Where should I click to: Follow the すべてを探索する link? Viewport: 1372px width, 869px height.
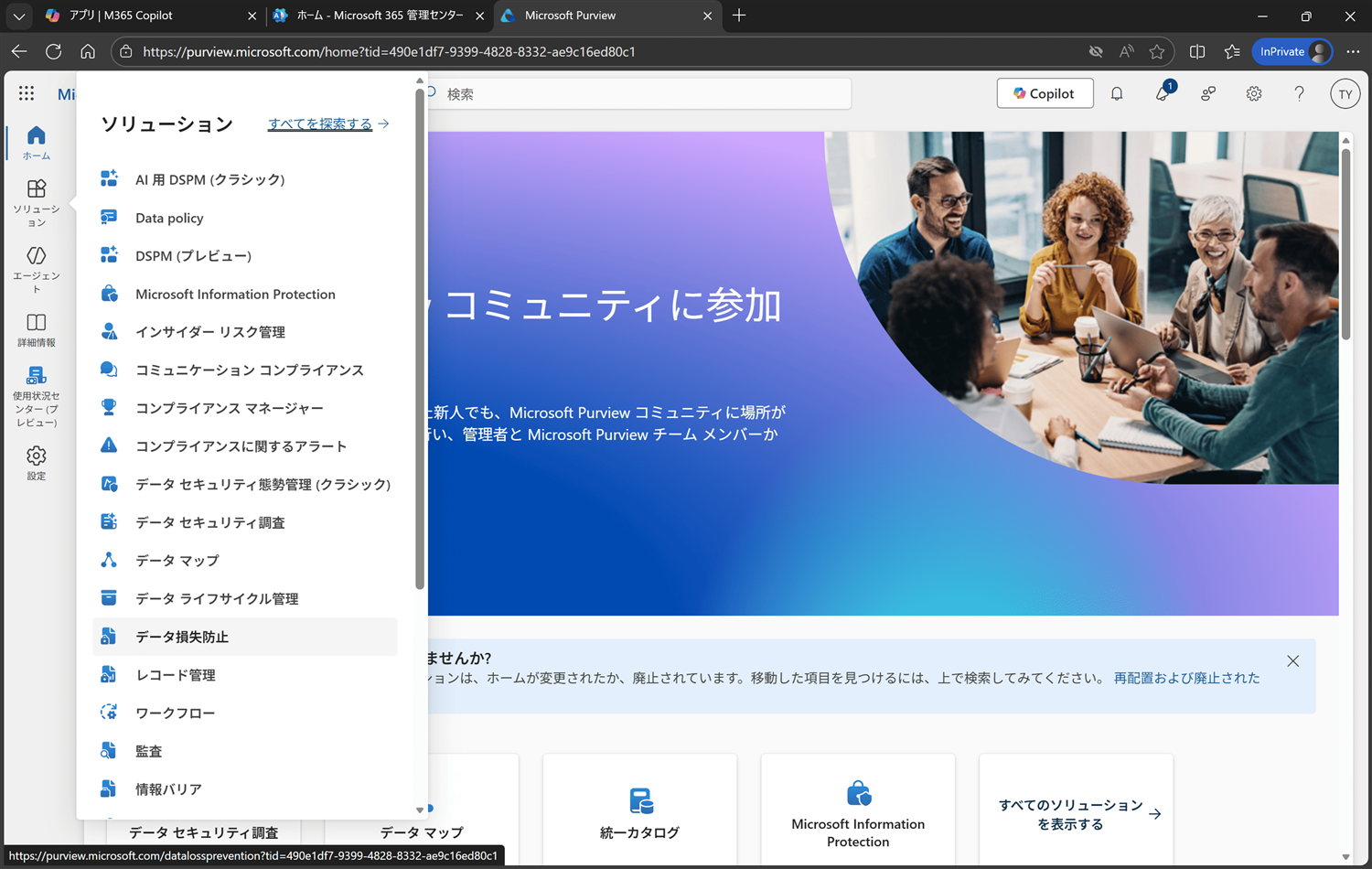click(x=328, y=123)
